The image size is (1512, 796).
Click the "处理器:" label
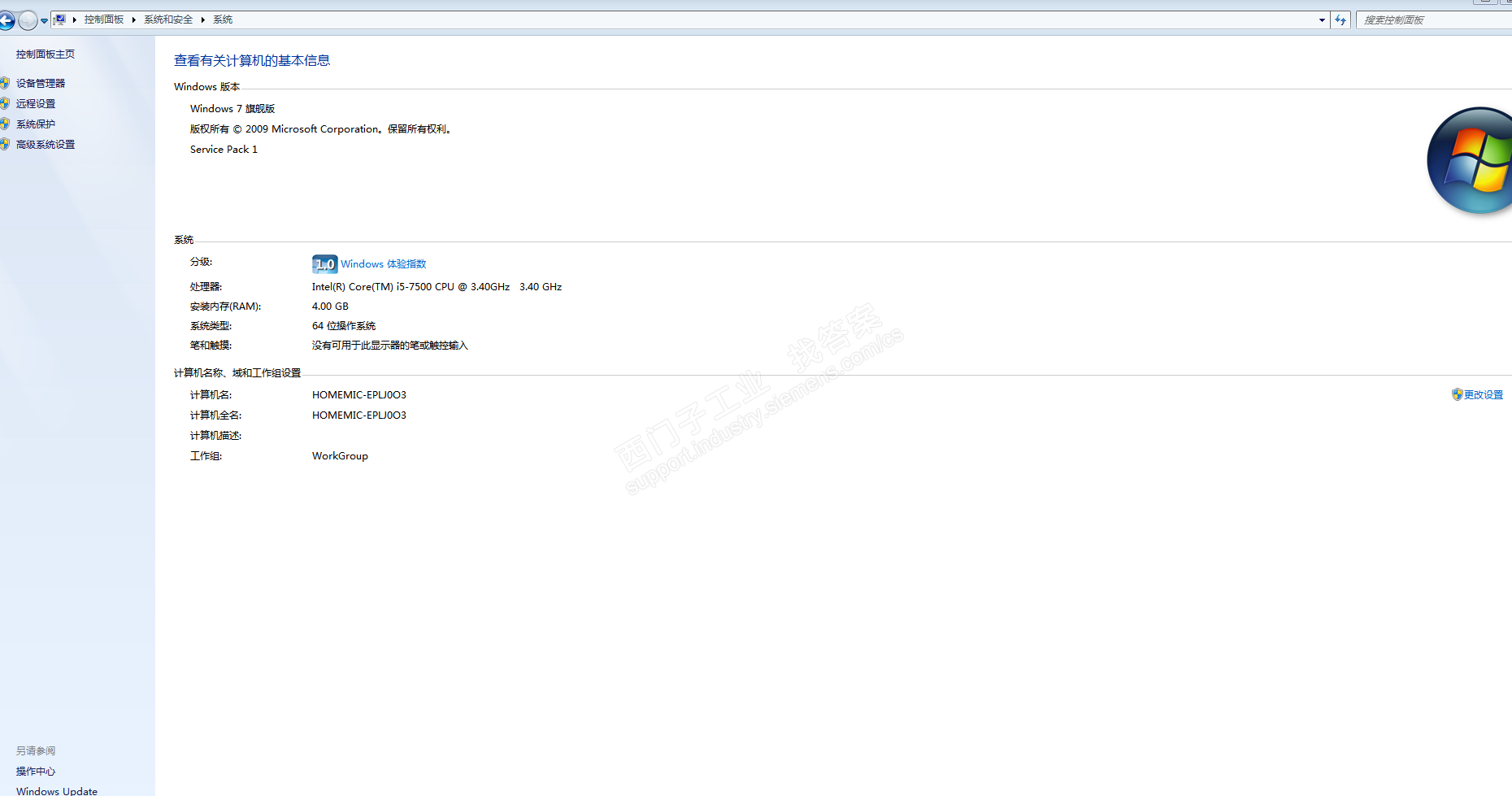click(206, 287)
